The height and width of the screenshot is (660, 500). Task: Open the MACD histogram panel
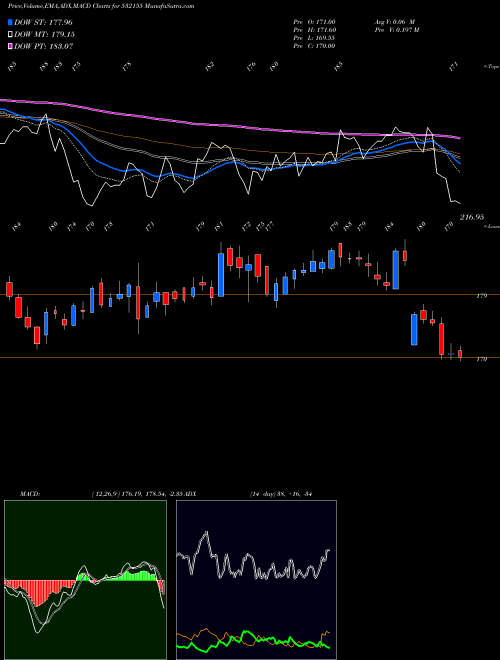coord(85,580)
